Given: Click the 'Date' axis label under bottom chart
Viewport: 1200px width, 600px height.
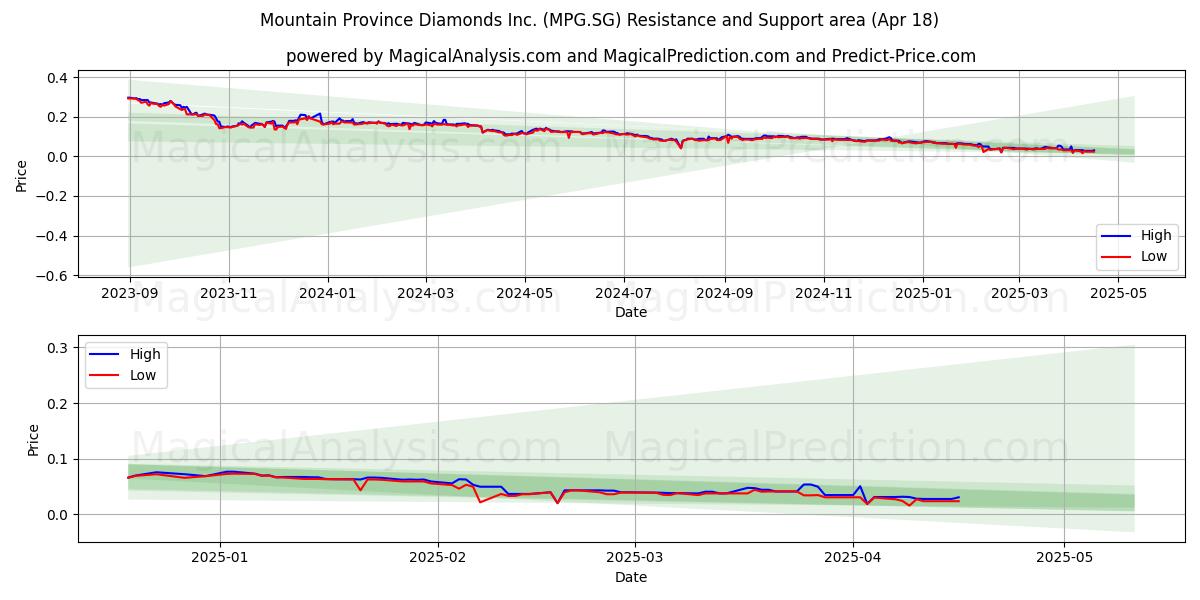Looking at the screenshot, I should (631, 577).
